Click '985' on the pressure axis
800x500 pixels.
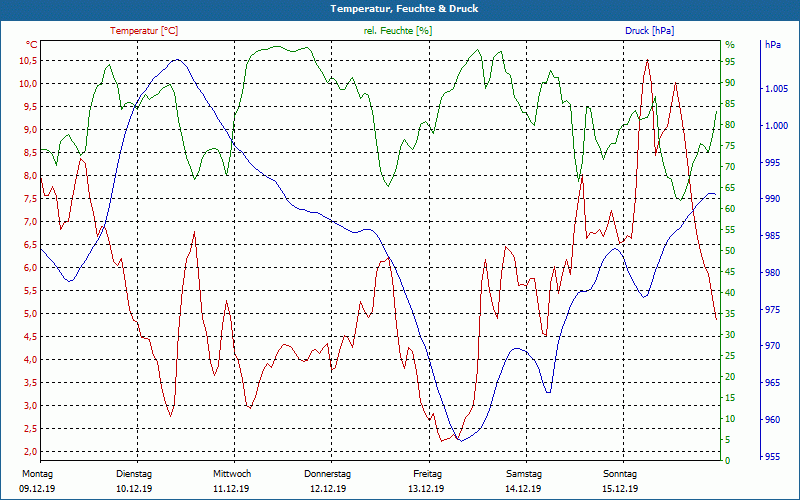pos(773,236)
